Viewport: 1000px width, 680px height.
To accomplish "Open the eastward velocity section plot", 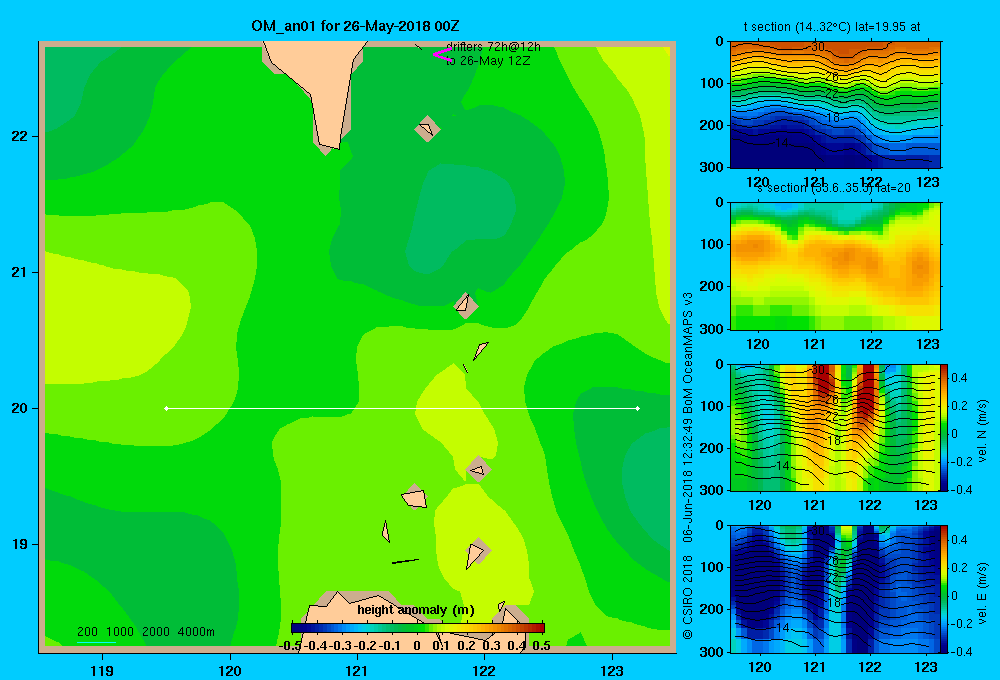I will pos(835,589).
